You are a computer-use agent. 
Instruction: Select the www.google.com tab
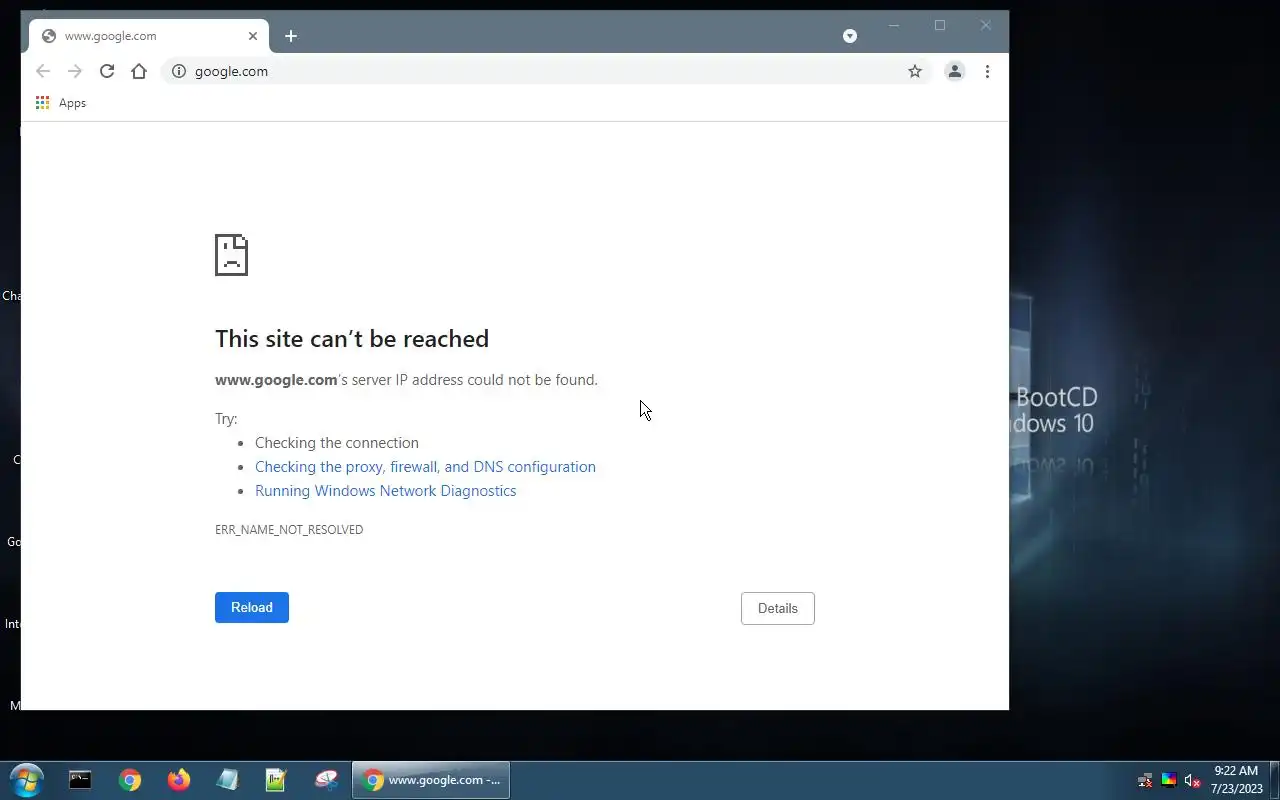coord(149,36)
